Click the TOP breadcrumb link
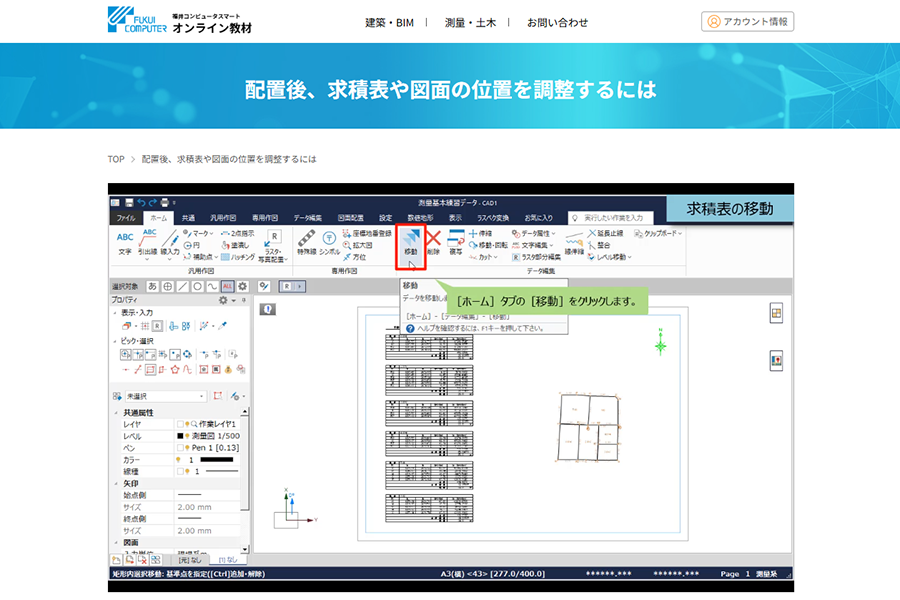 (117, 157)
